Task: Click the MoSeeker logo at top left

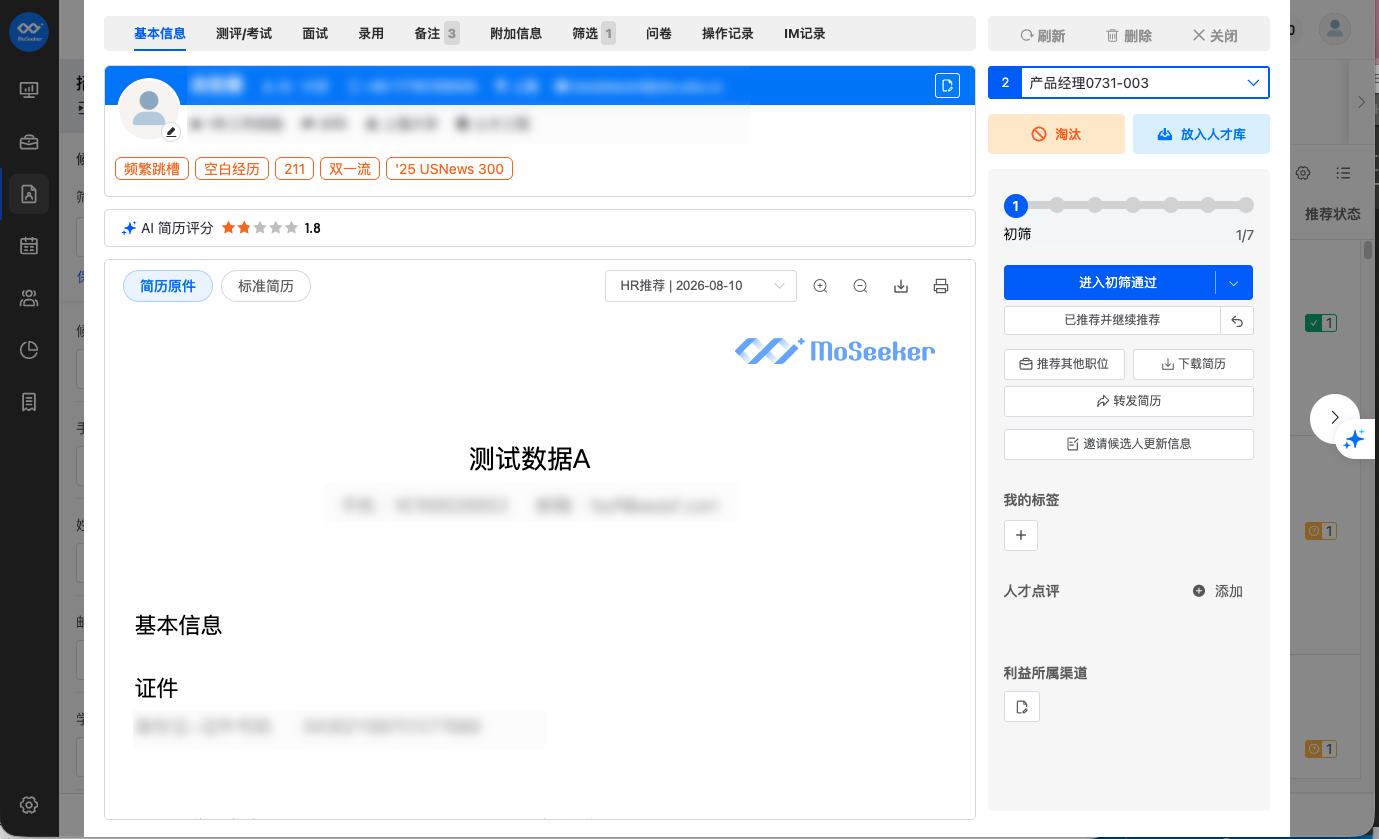Action: [29, 32]
